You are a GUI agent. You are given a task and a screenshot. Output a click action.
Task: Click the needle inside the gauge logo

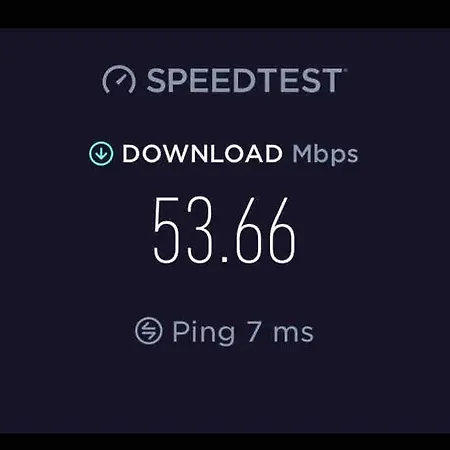[x=120, y=79]
